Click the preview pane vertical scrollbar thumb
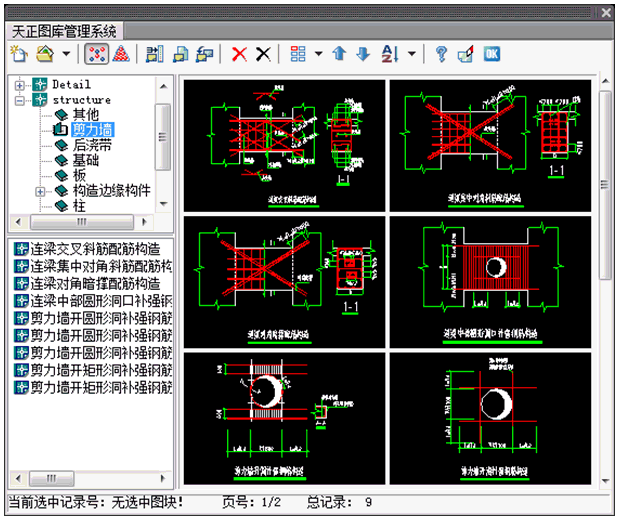 605,185
